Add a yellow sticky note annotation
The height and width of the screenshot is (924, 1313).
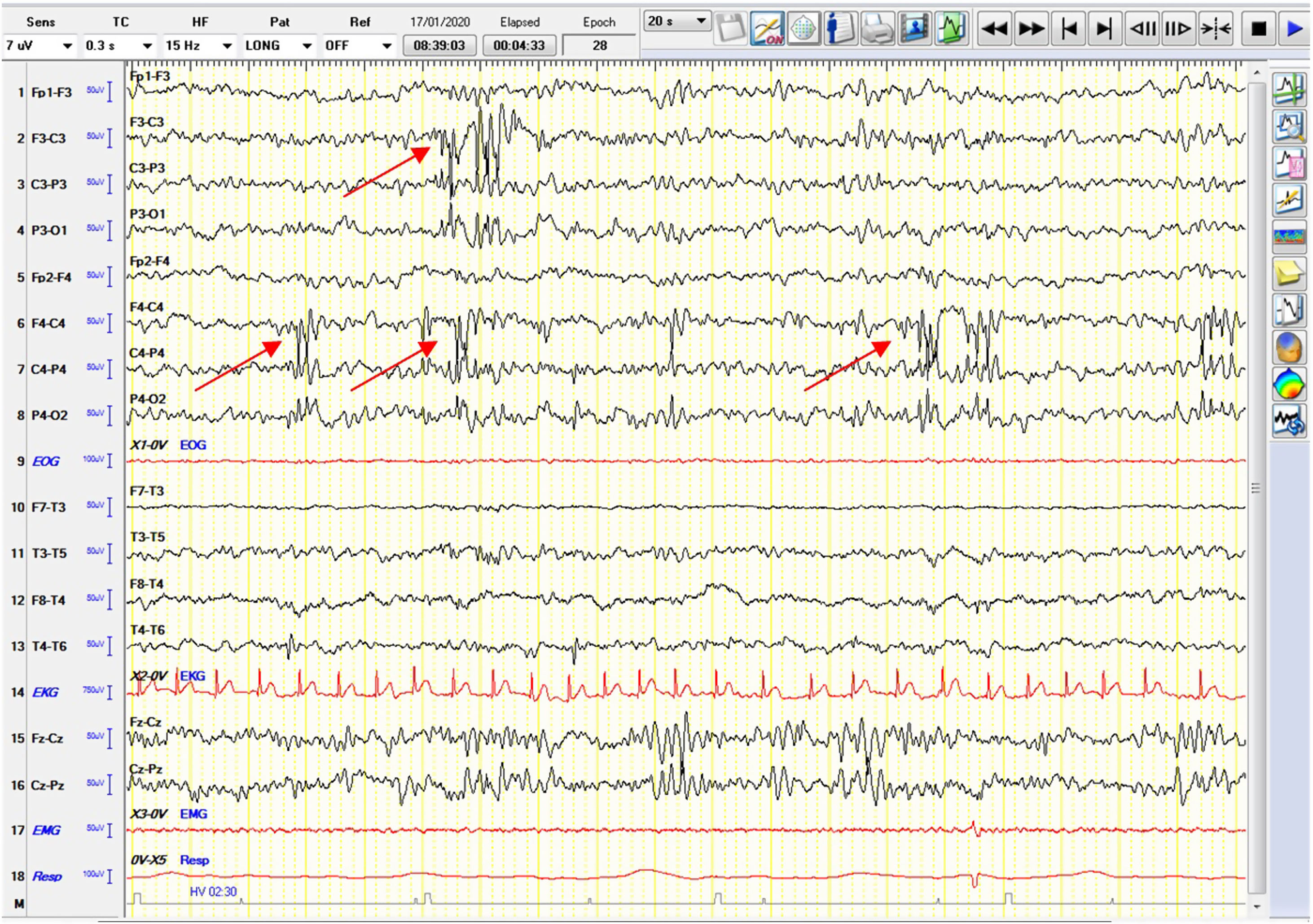[1289, 274]
